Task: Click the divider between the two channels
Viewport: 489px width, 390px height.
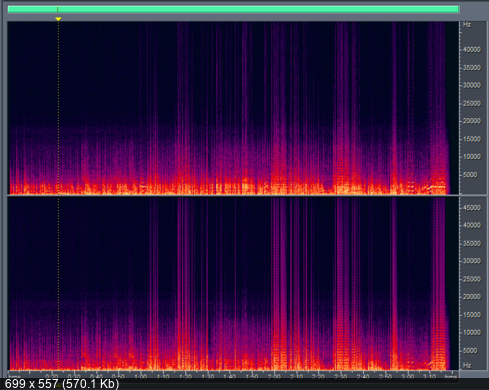Action: (233, 196)
